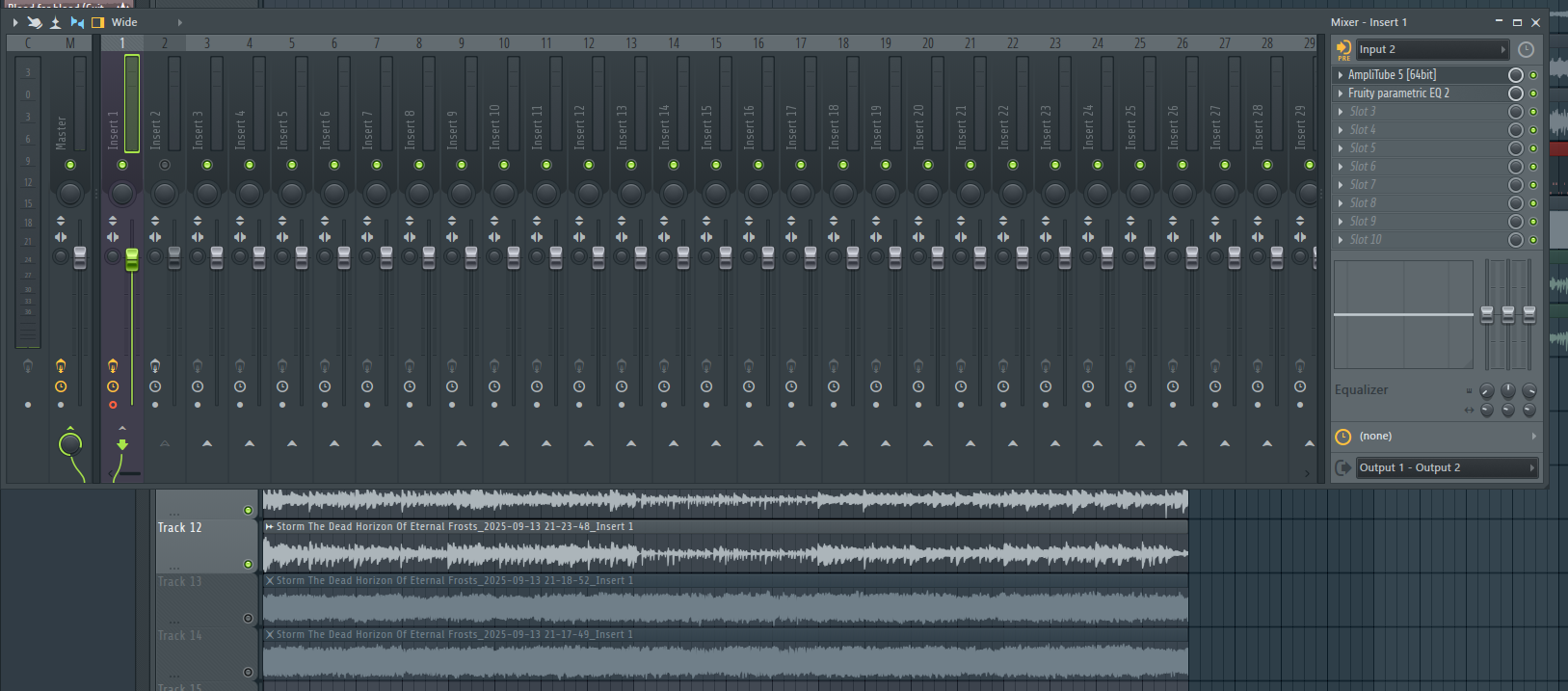
Task: Click the Master volume fader
Action: [80, 258]
